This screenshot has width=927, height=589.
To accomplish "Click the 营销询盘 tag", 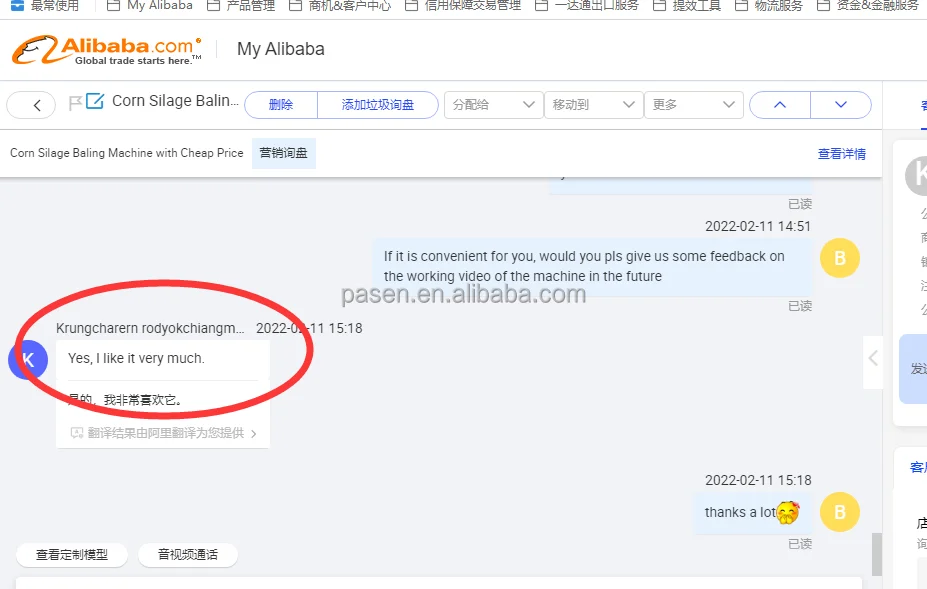I will [x=284, y=153].
